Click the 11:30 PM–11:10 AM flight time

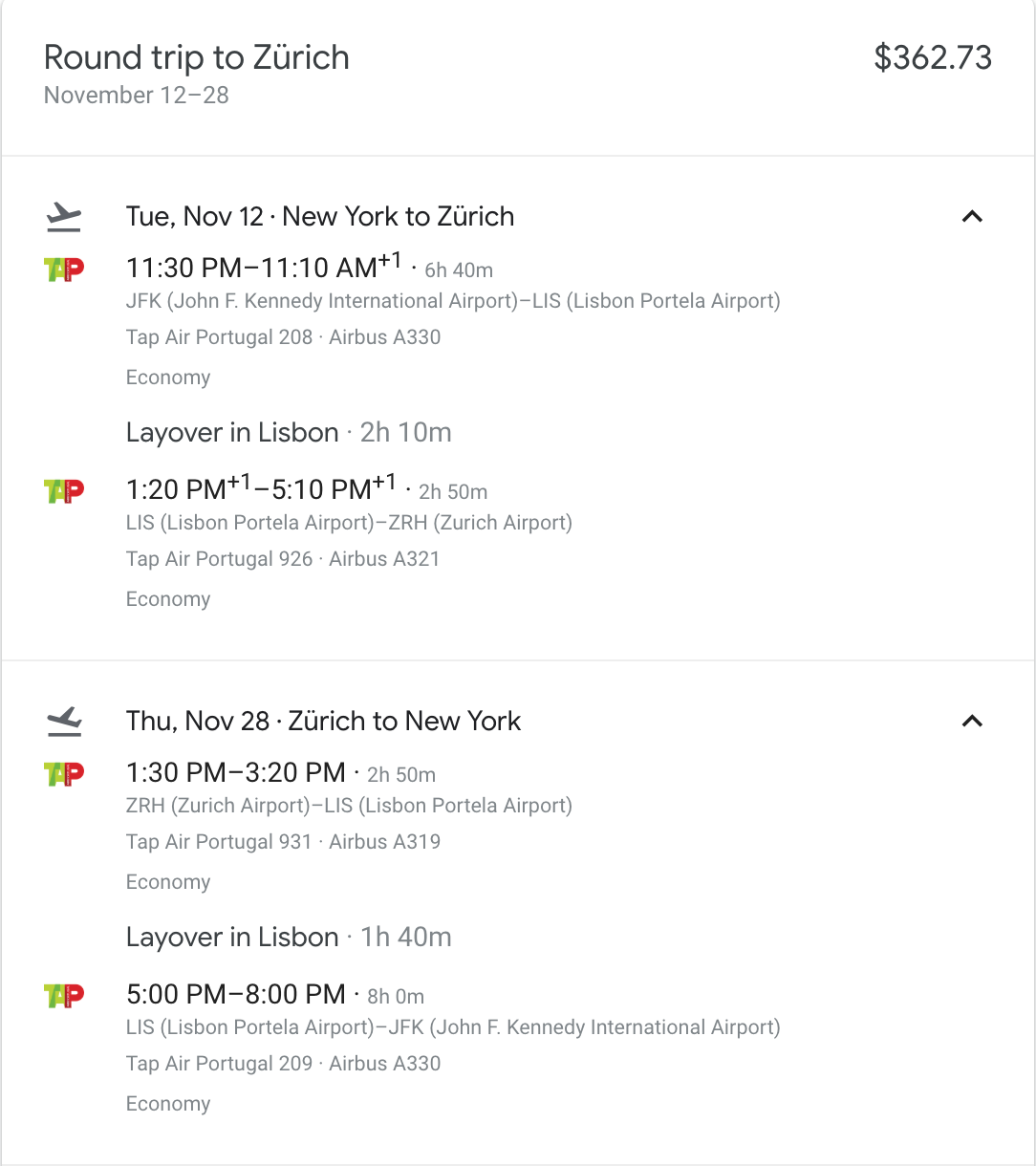tap(264, 267)
